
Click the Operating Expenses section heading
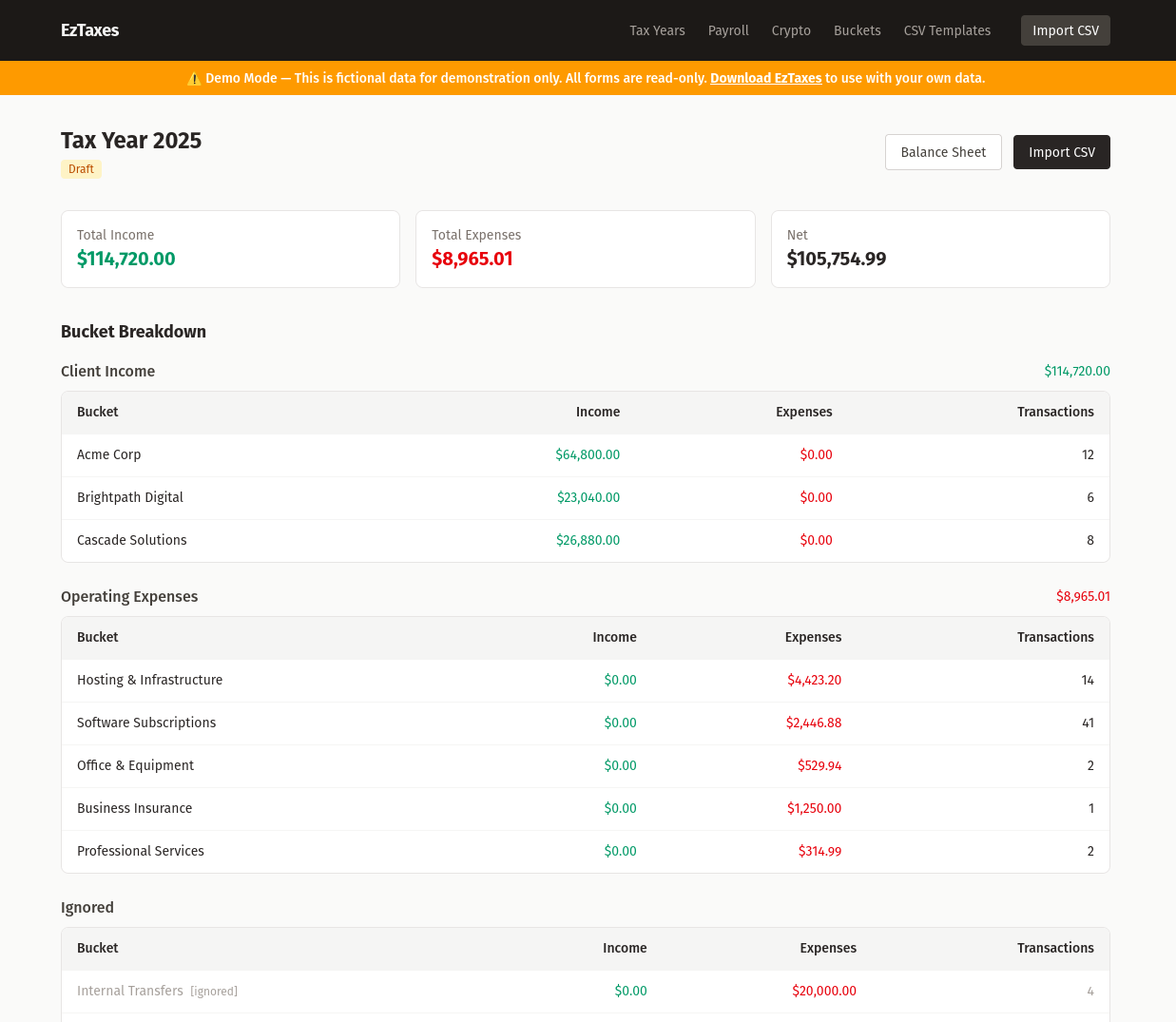point(129,596)
